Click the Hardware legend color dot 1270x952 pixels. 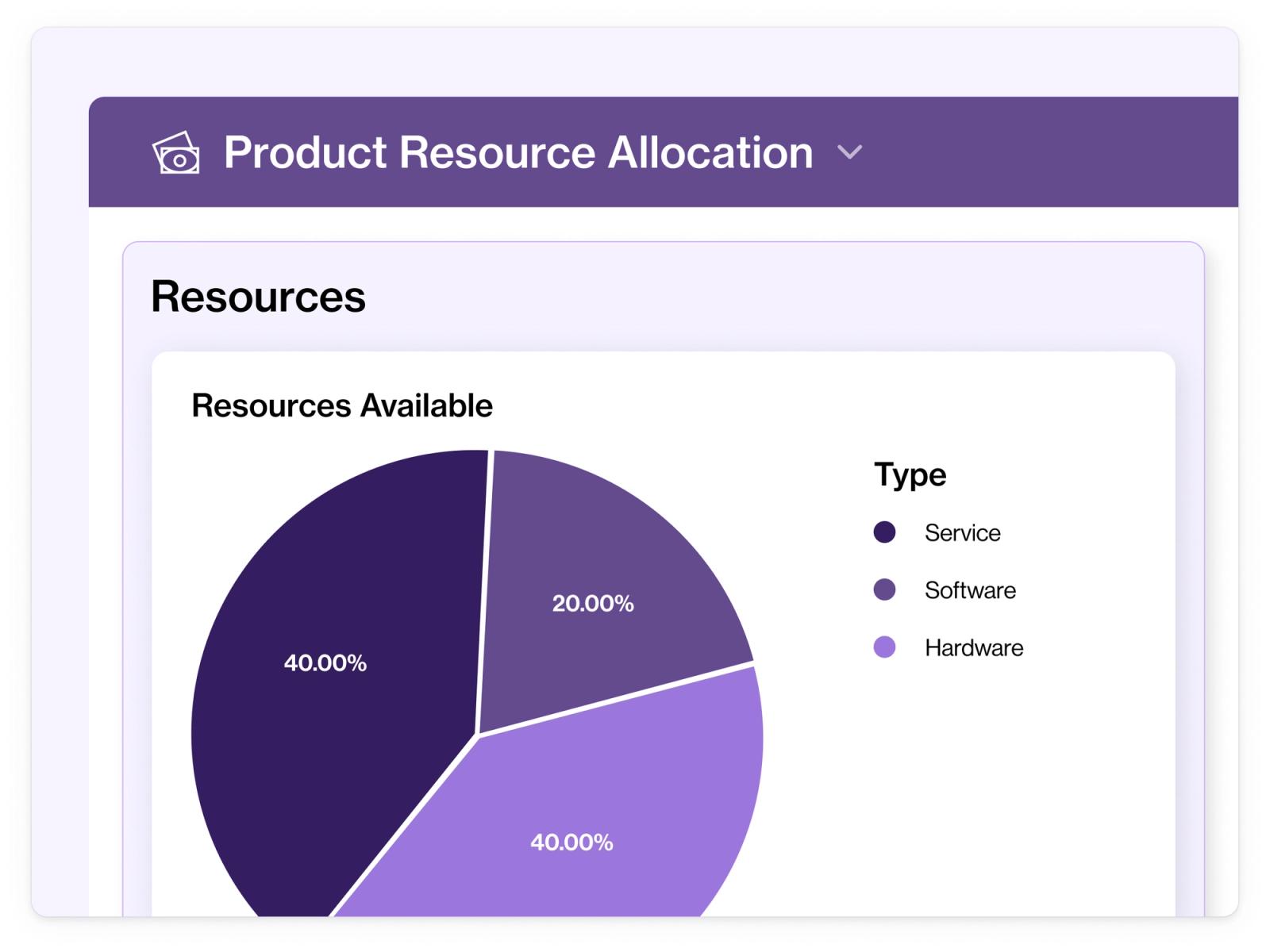click(x=884, y=647)
